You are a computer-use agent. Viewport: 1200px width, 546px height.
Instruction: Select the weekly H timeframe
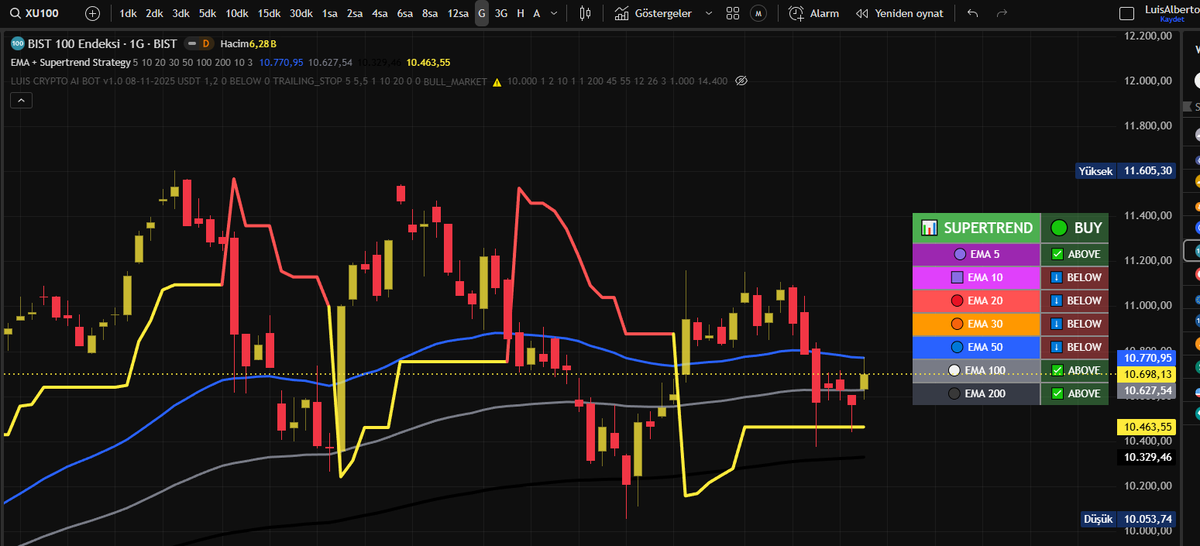[520, 14]
